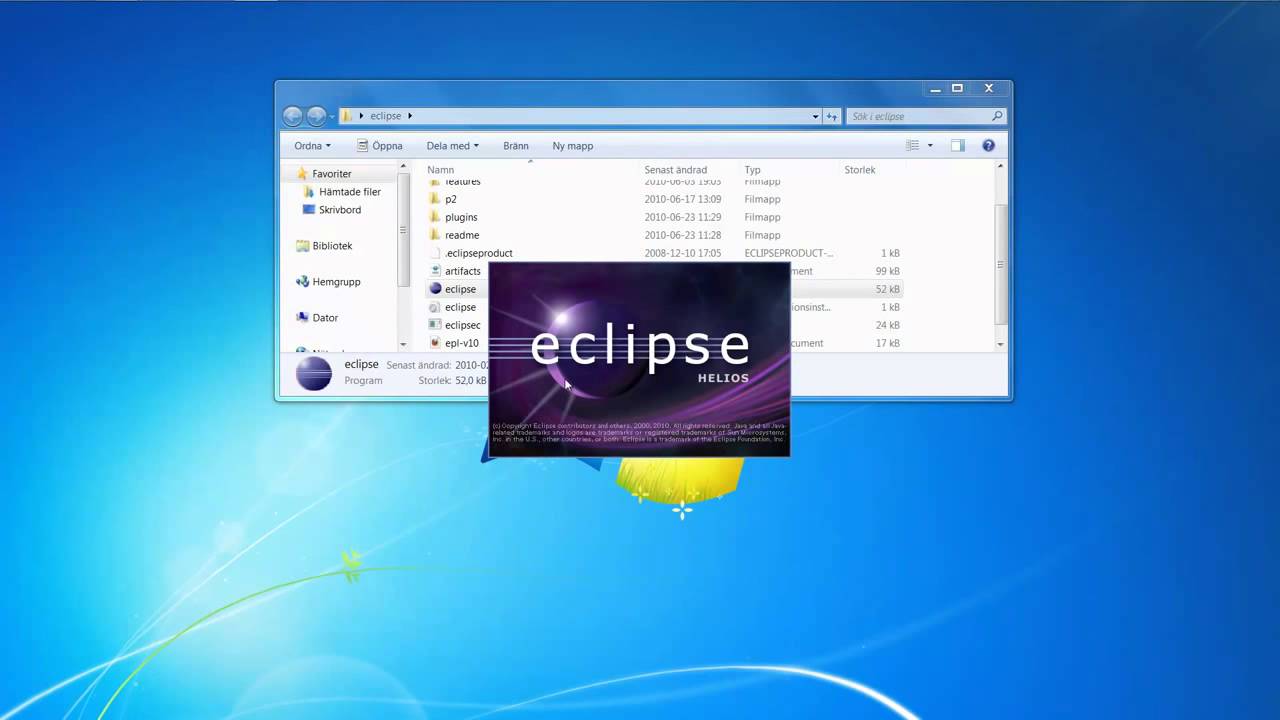Click the navigation pane scrollbar thumb
Viewport: 1280px width, 720px height.
[x=403, y=230]
